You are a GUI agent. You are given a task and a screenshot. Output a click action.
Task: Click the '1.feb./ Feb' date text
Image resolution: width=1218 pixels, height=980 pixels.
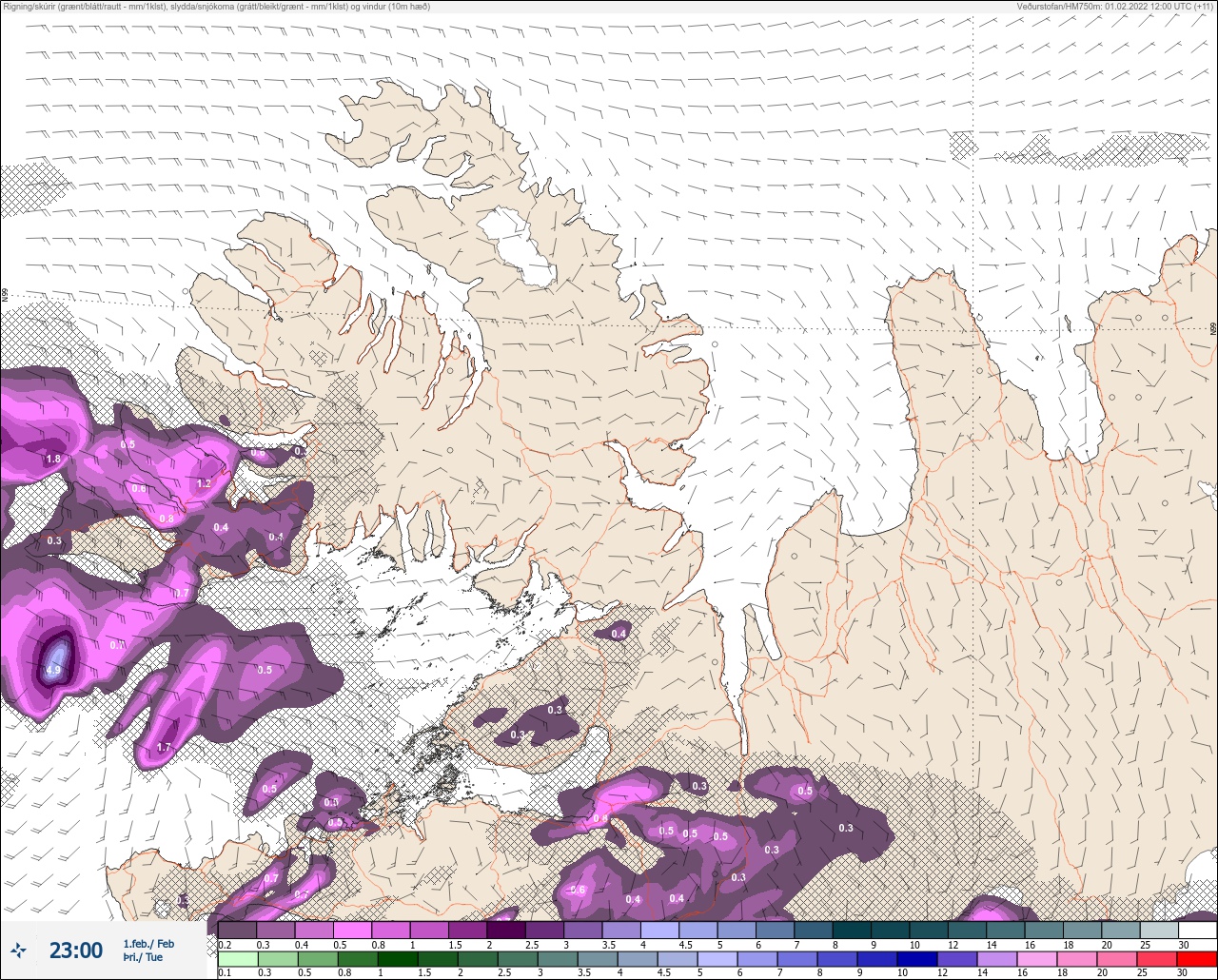148,943
